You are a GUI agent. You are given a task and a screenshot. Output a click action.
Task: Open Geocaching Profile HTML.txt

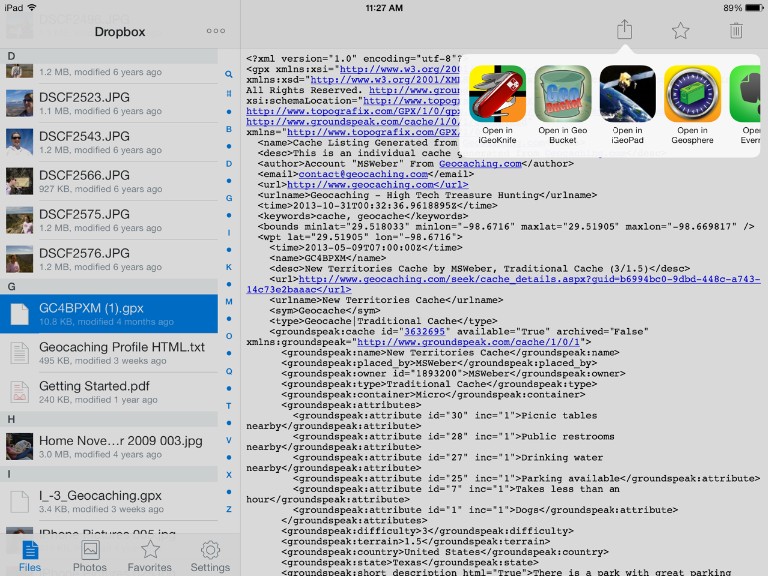(109, 353)
